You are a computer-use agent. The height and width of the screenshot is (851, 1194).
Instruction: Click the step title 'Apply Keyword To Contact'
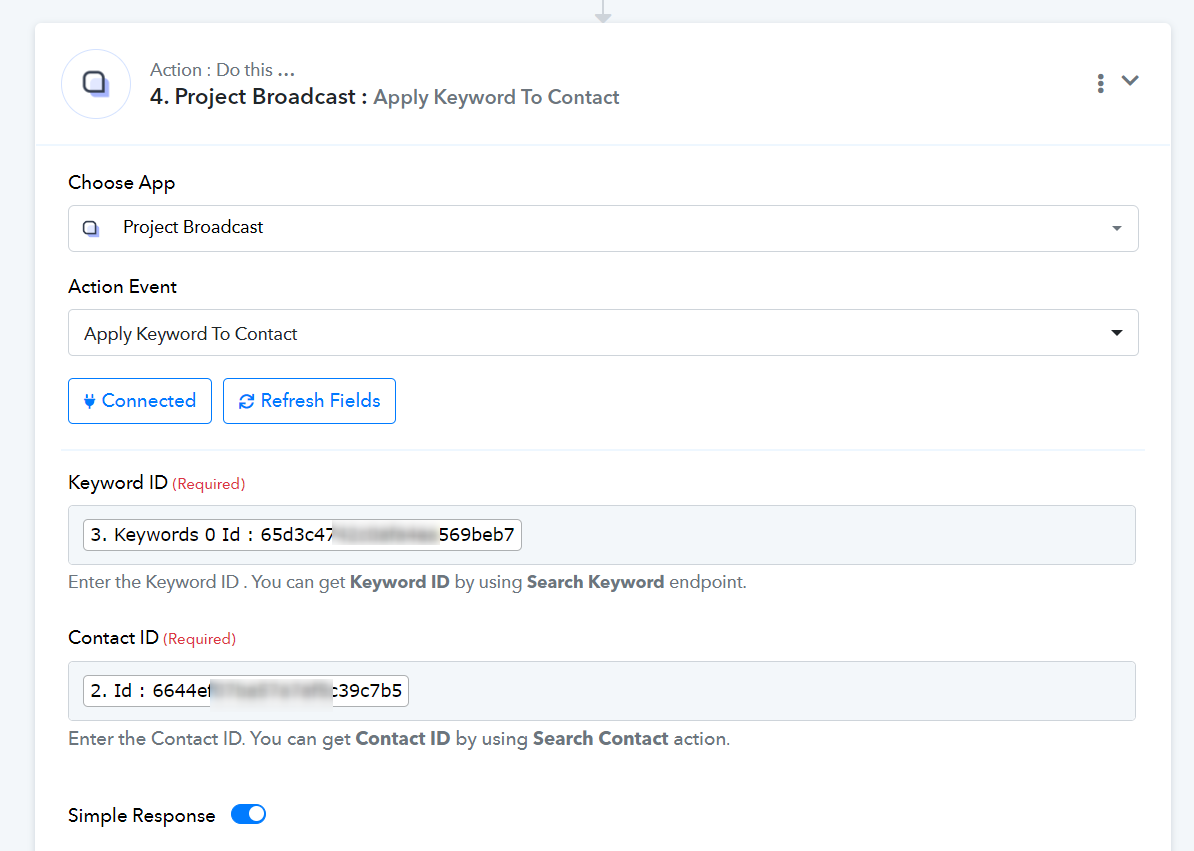click(496, 97)
